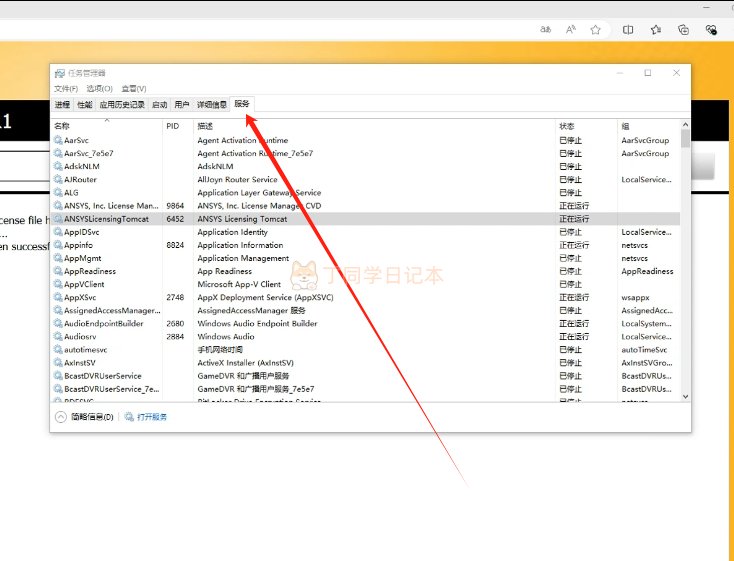This screenshot has width=734, height=561.
Task: Open the 选项(O) menu
Action: pyautogui.click(x=99, y=89)
